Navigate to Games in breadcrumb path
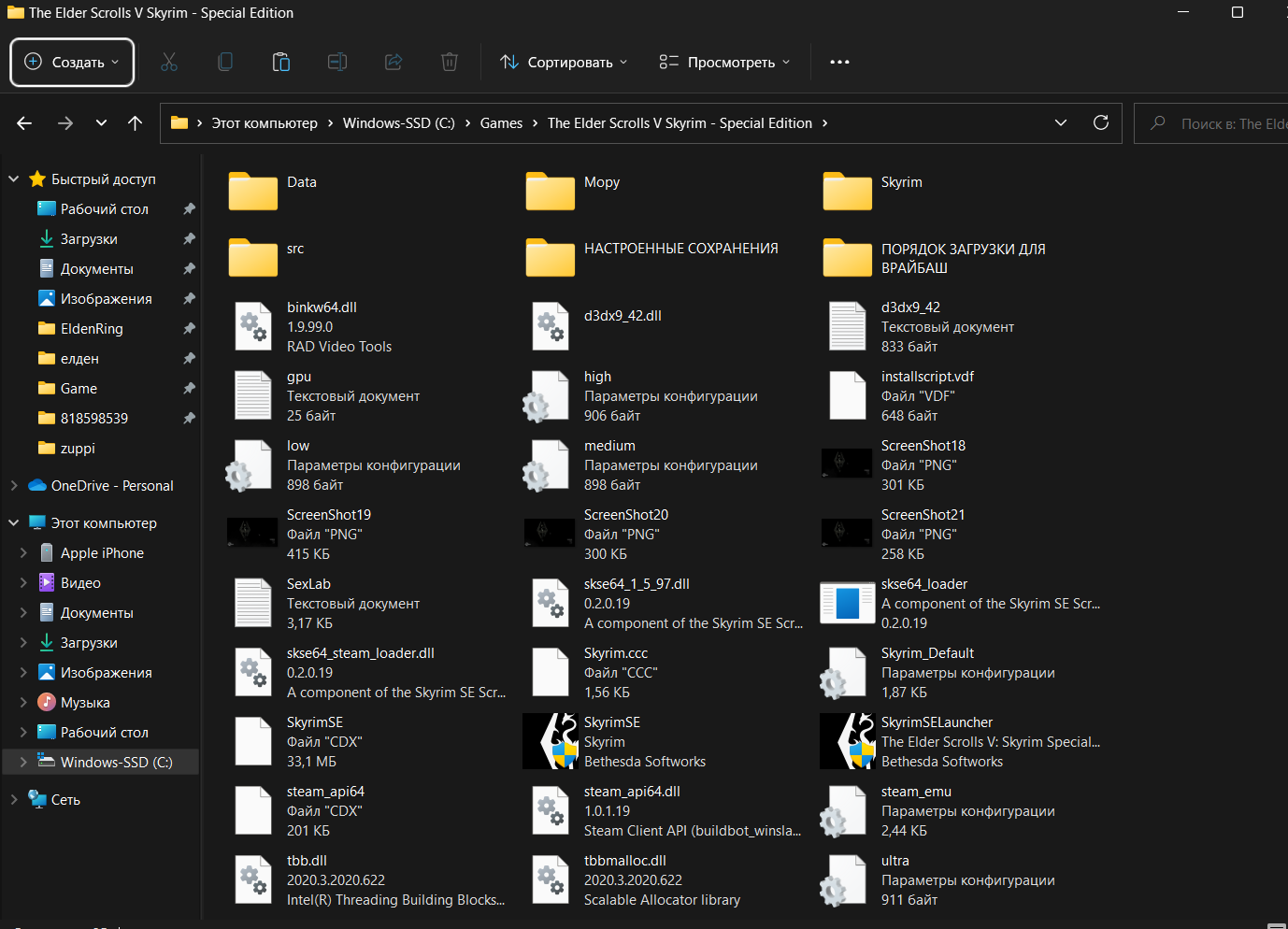Image resolution: width=1288 pixels, height=929 pixels. 501,123
